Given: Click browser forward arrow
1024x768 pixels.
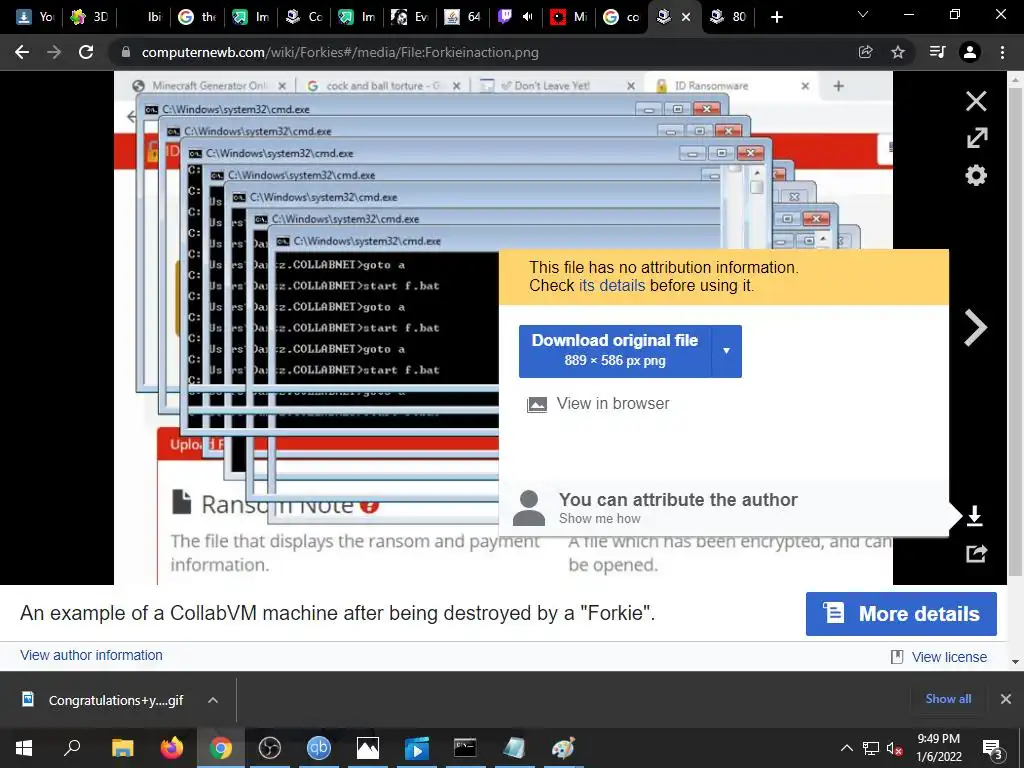Looking at the screenshot, I should tap(54, 52).
